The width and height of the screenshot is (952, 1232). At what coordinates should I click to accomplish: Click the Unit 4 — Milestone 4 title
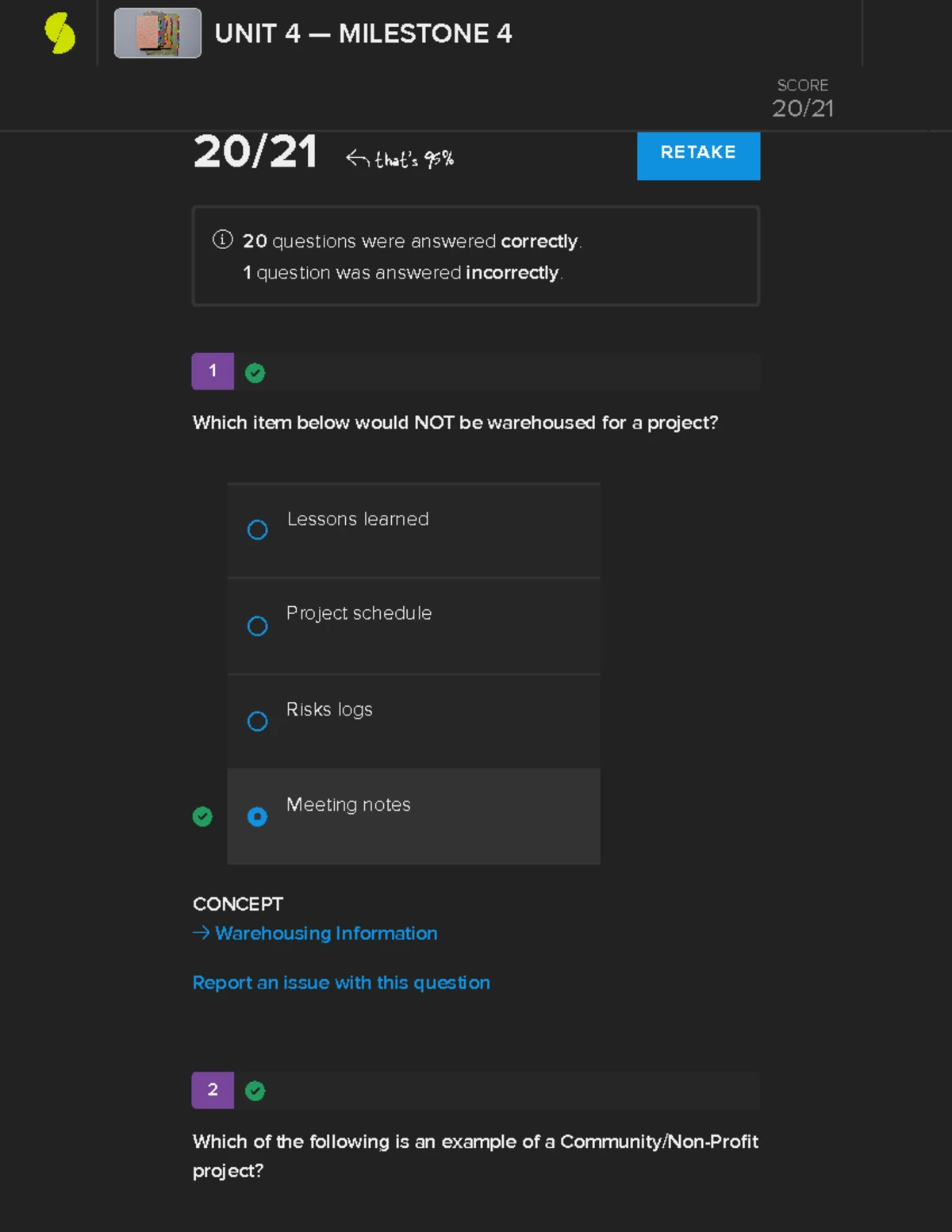(363, 33)
